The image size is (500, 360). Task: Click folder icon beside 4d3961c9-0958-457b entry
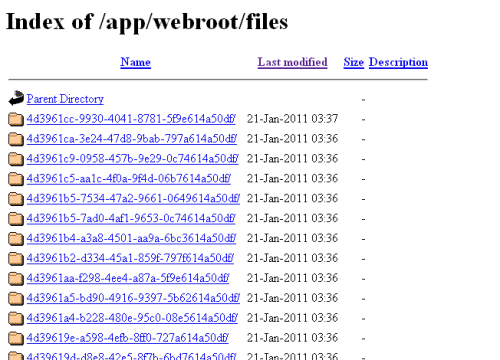pyautogui.click(x=16, y=159)
